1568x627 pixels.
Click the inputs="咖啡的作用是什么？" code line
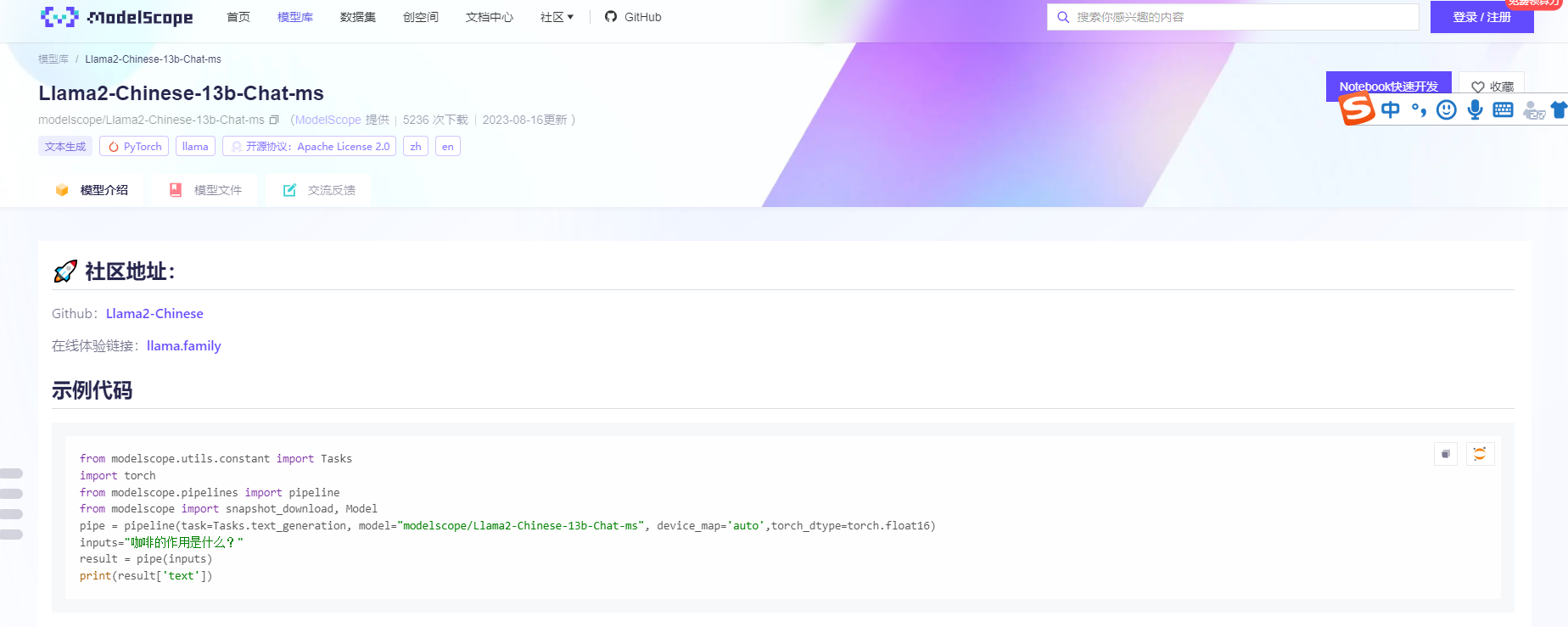(x=161, y=543)
